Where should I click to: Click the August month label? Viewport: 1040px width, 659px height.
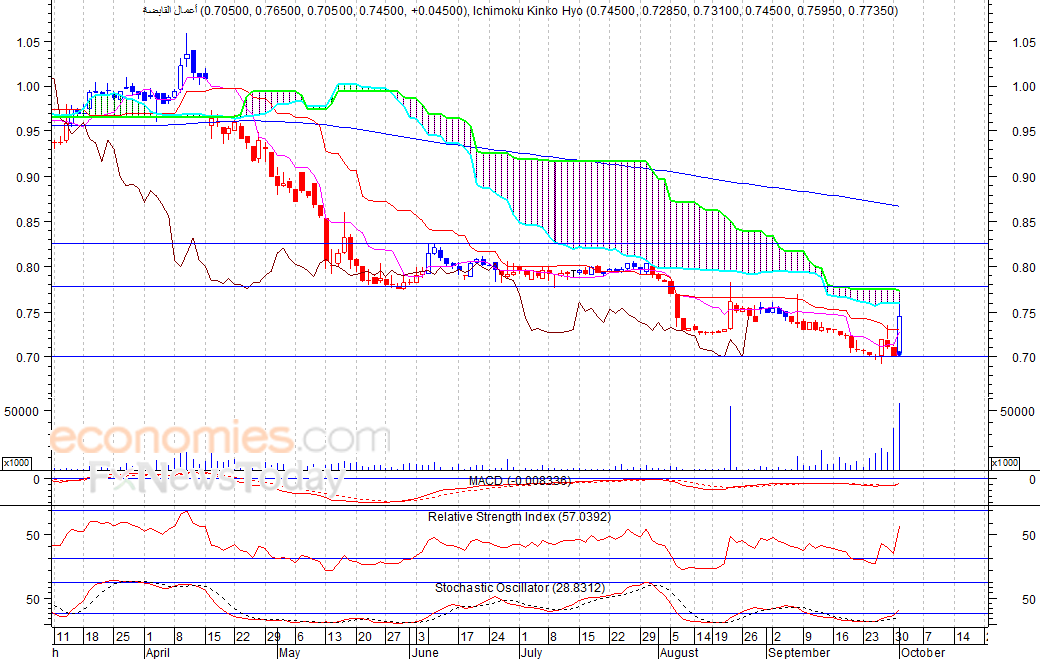679,652
